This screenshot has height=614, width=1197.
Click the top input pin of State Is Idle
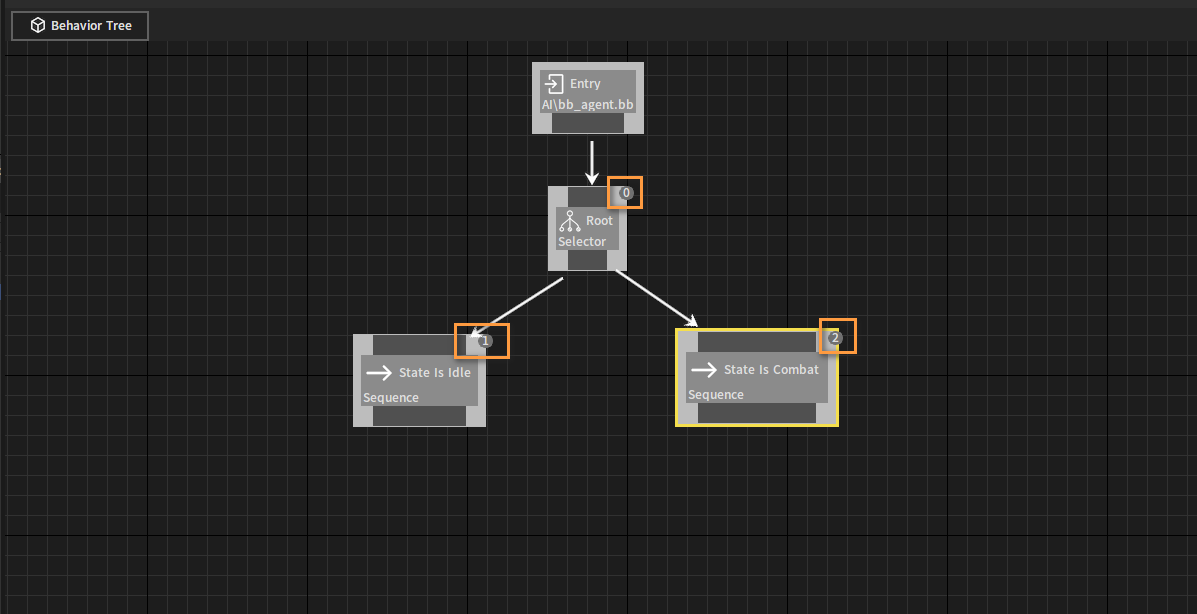coord(419,344)
